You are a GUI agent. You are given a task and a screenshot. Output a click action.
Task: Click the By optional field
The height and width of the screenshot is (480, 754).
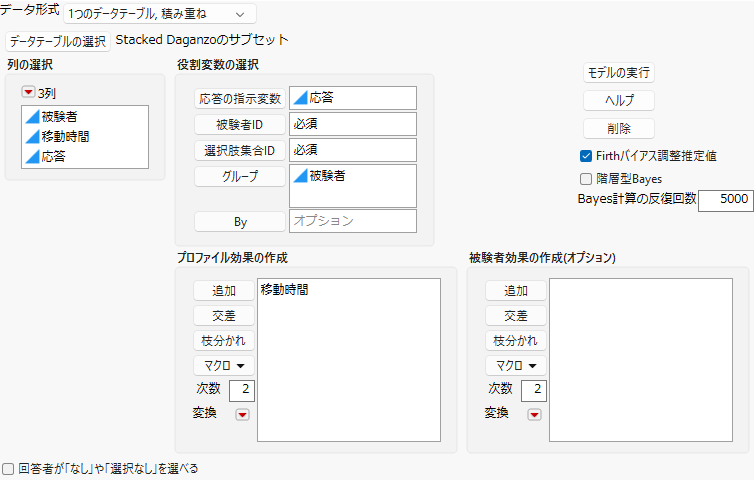[x=352, y=221]
